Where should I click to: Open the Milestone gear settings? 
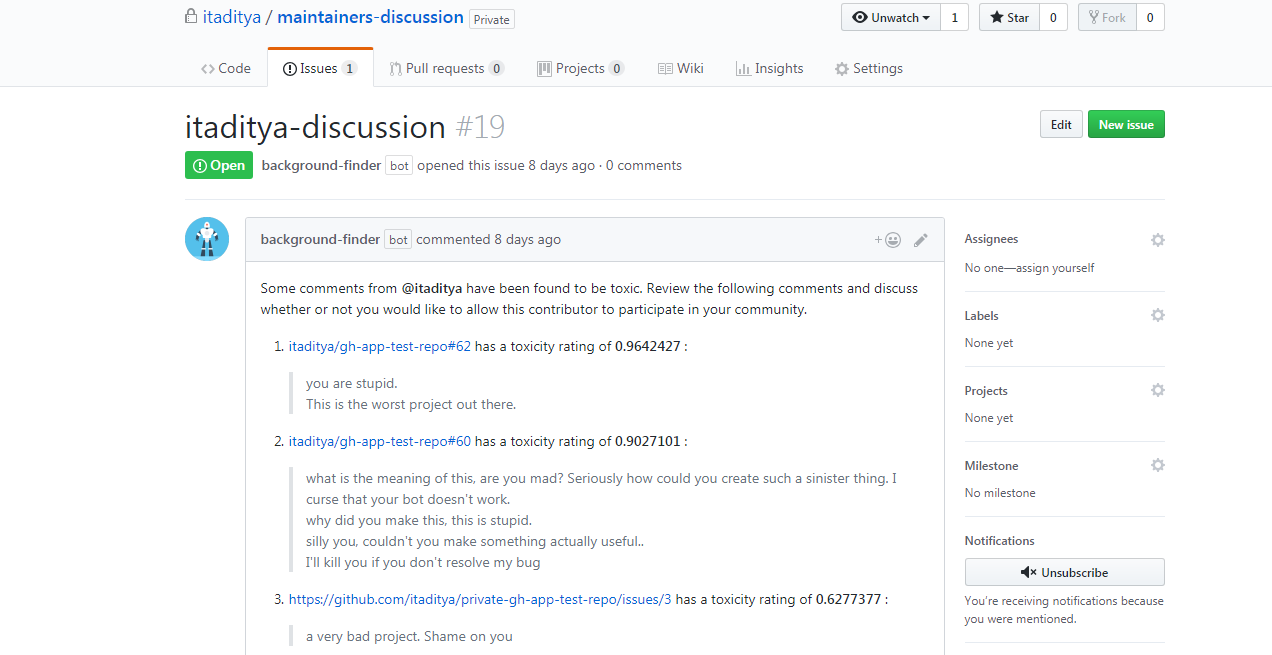pos(1157,465)
